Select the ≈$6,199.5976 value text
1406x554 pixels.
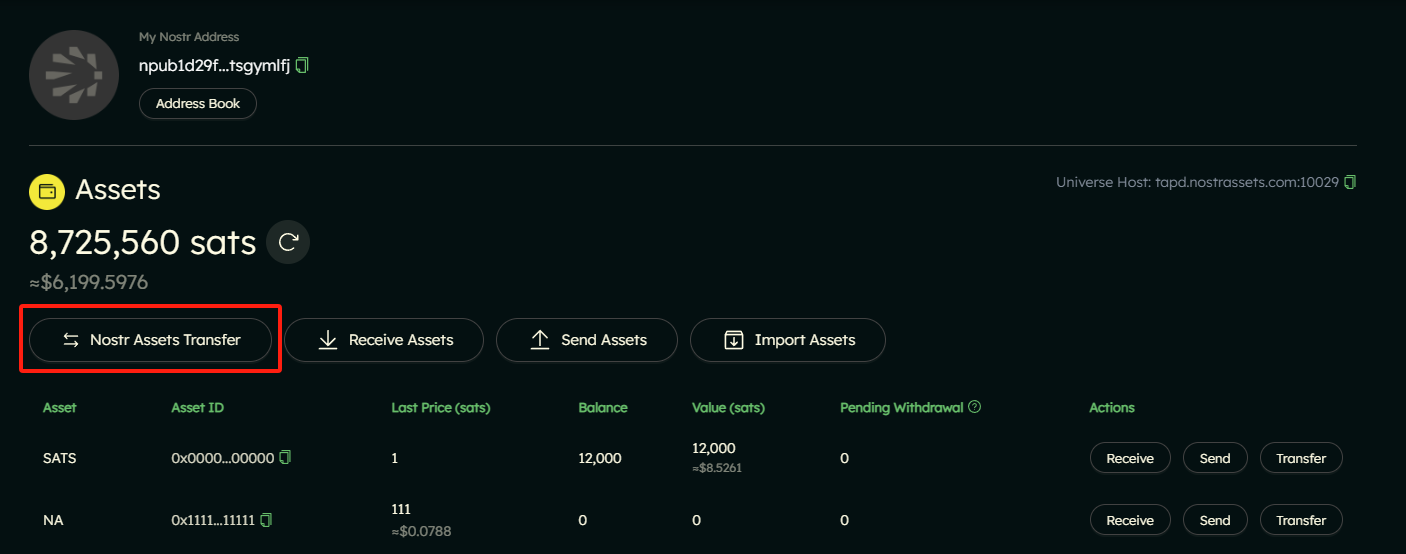point(89,283)
